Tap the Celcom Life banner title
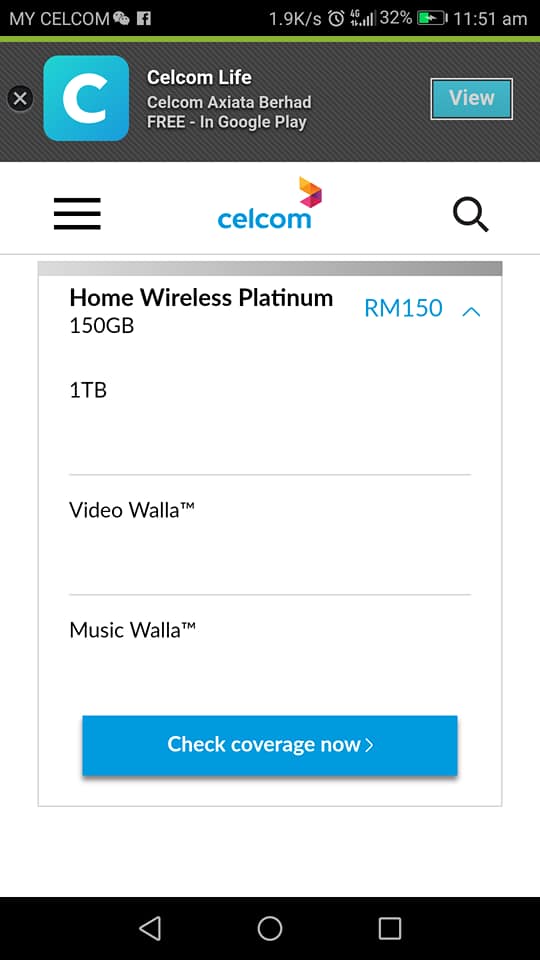This screenshot has height=960, width=540. tap(199, 77)
